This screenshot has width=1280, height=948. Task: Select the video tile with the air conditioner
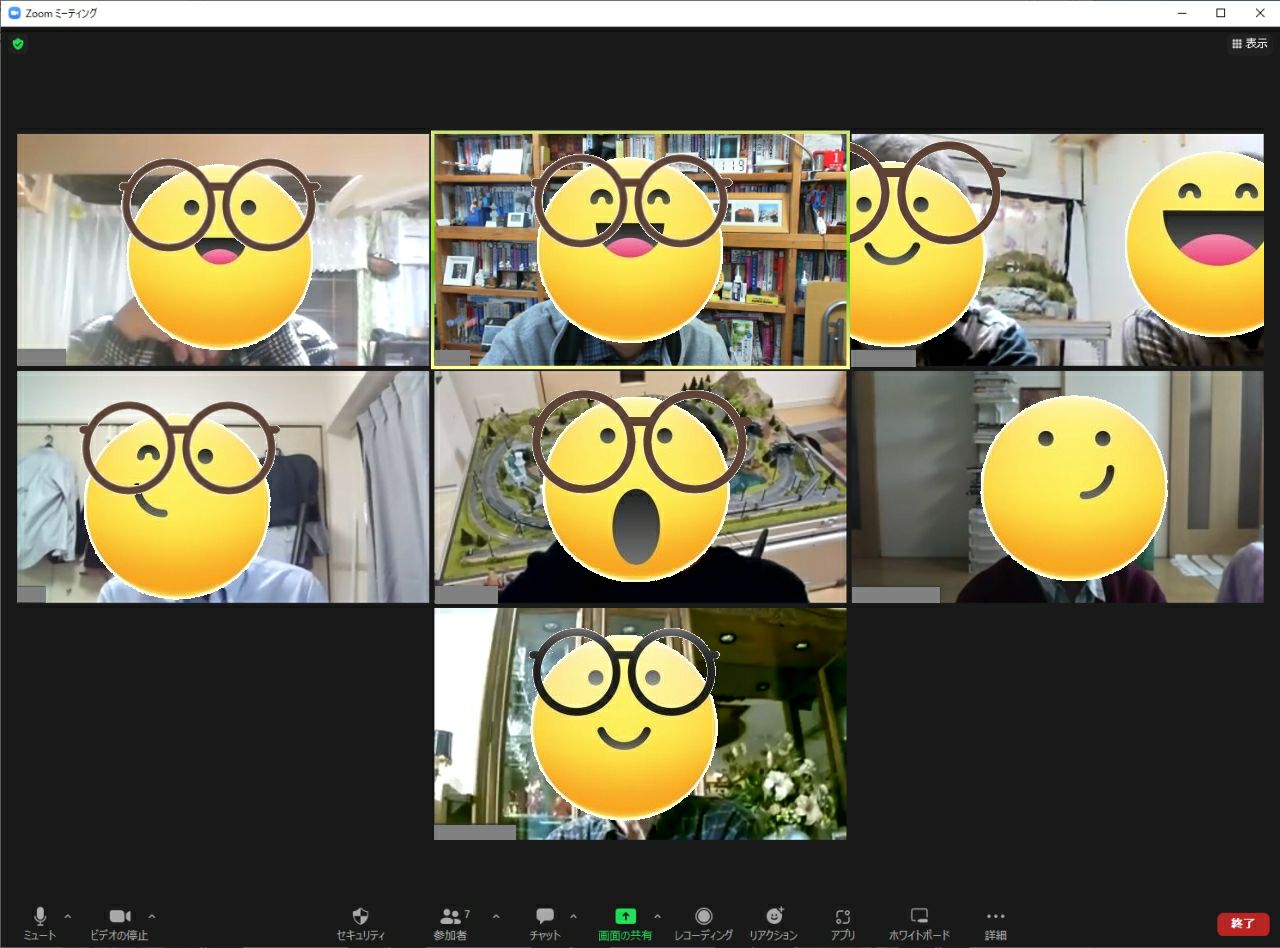(1057, 250)
